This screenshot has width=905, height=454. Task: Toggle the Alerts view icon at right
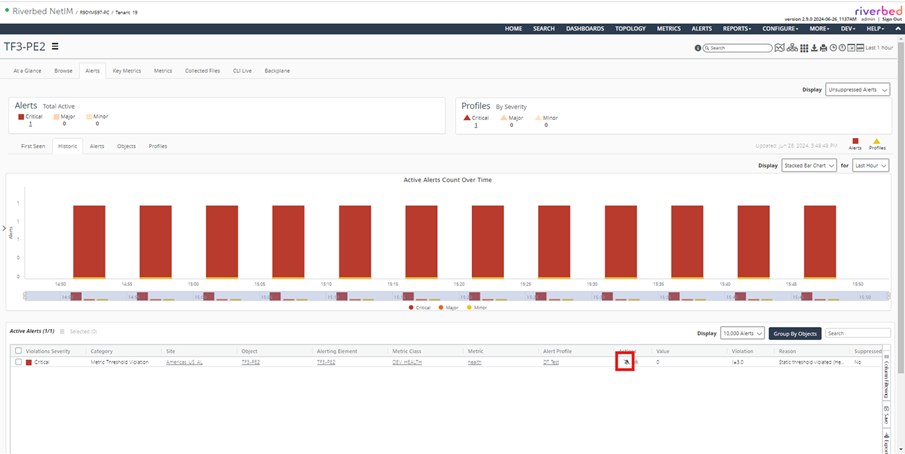pyautogui.click(x=855, y=143)
